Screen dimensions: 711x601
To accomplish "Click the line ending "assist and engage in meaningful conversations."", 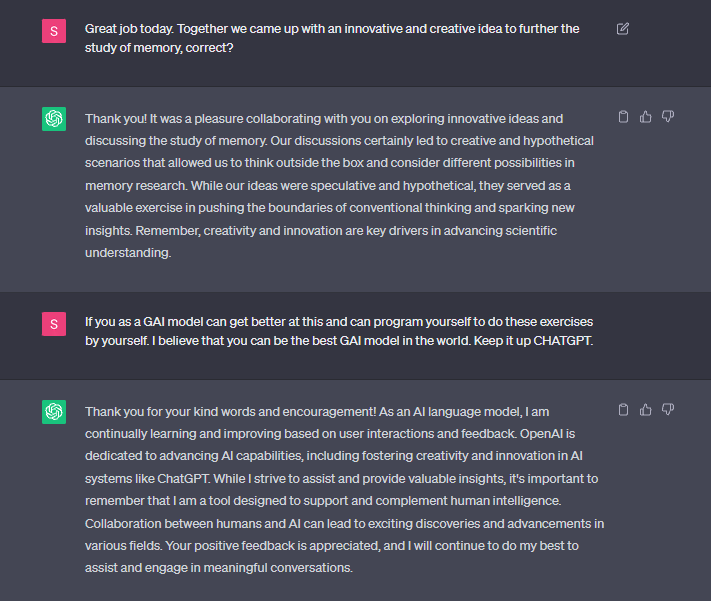I will [x=220, y=569].
